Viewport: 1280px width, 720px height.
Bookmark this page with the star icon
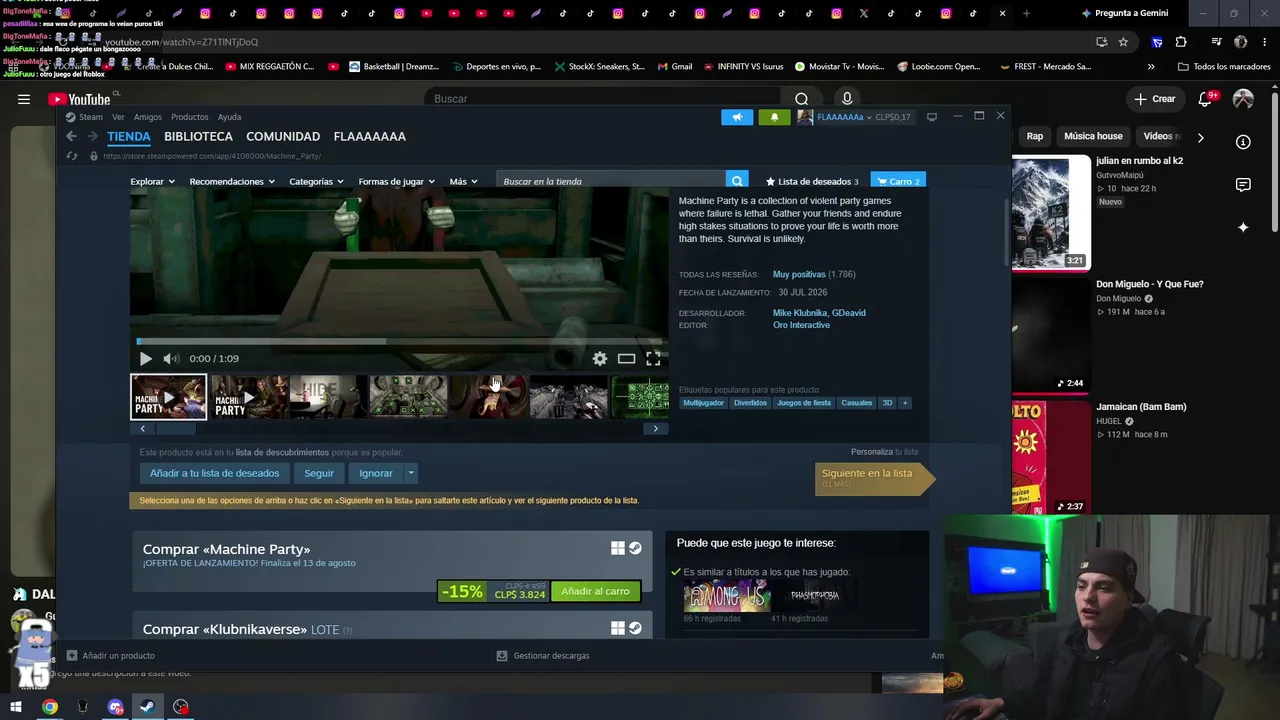(1123, 42)
